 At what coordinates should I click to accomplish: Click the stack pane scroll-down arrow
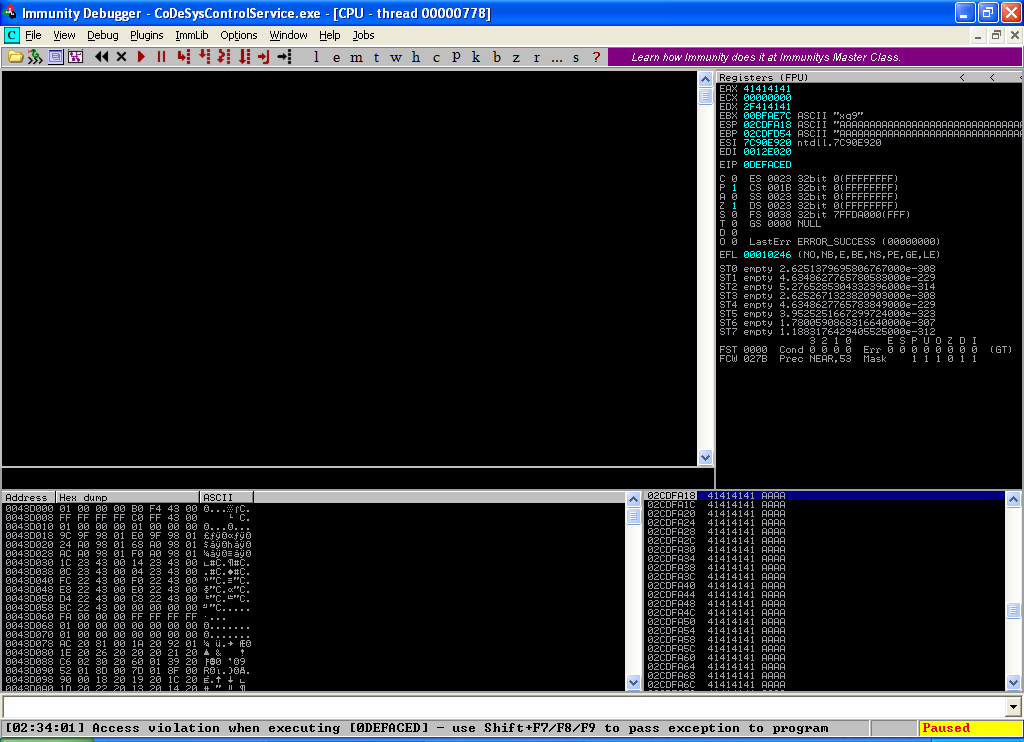pos(1014,682)
